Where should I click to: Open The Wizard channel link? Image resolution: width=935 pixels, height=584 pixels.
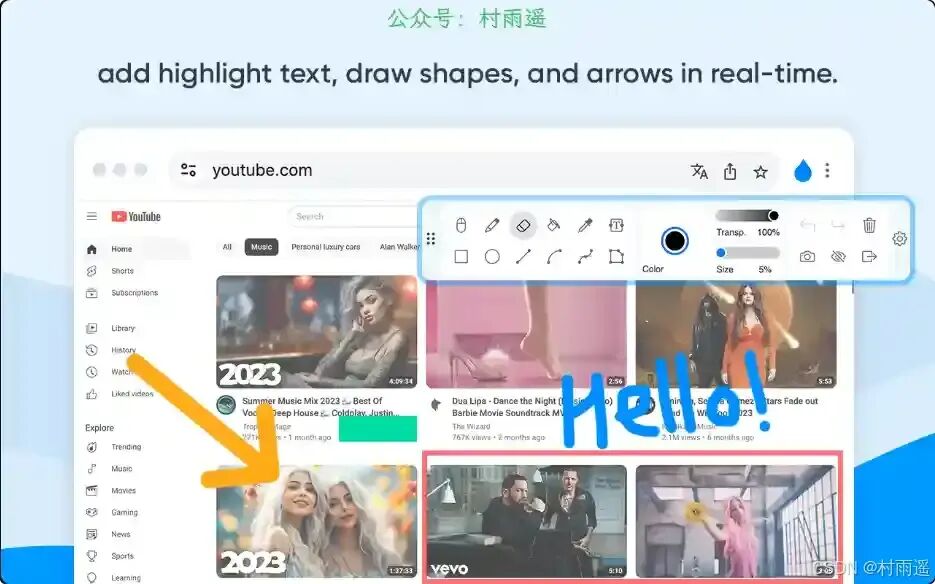click(x=471, y=427)
